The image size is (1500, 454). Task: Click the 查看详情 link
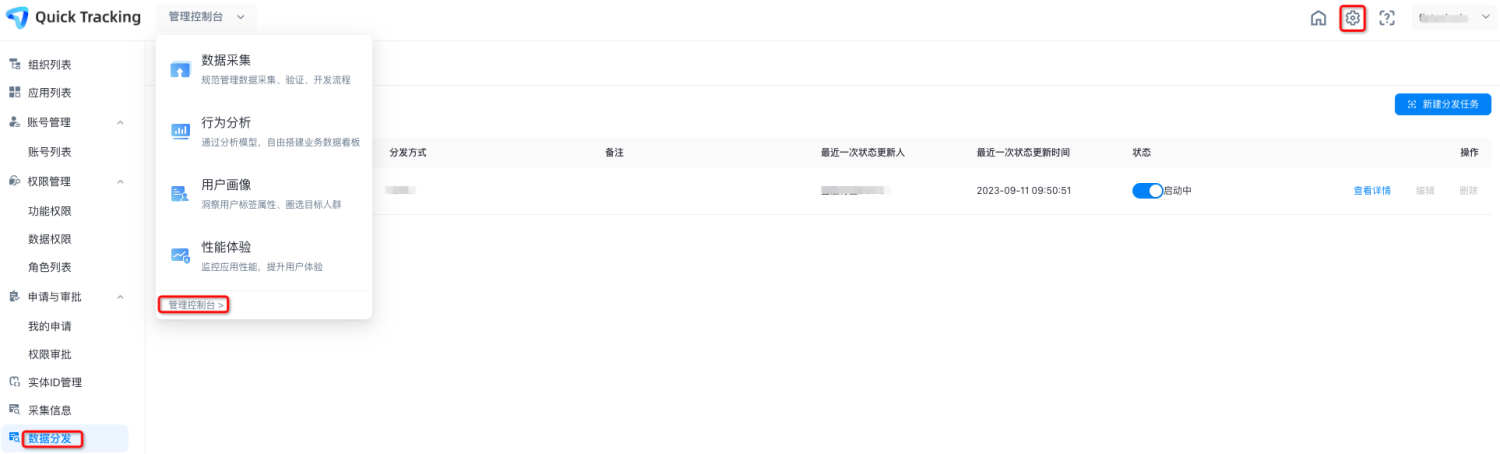pyautogui.click(x=1372, y=190)
